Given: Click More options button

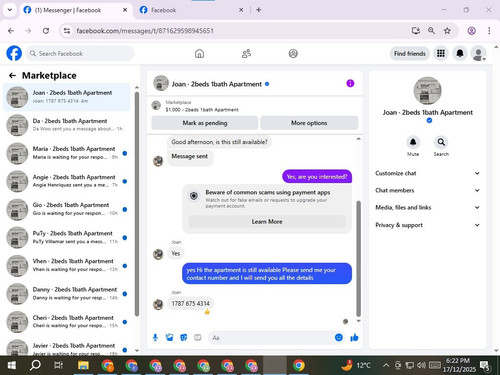Looking at the screenshot, I should point(309,123).
